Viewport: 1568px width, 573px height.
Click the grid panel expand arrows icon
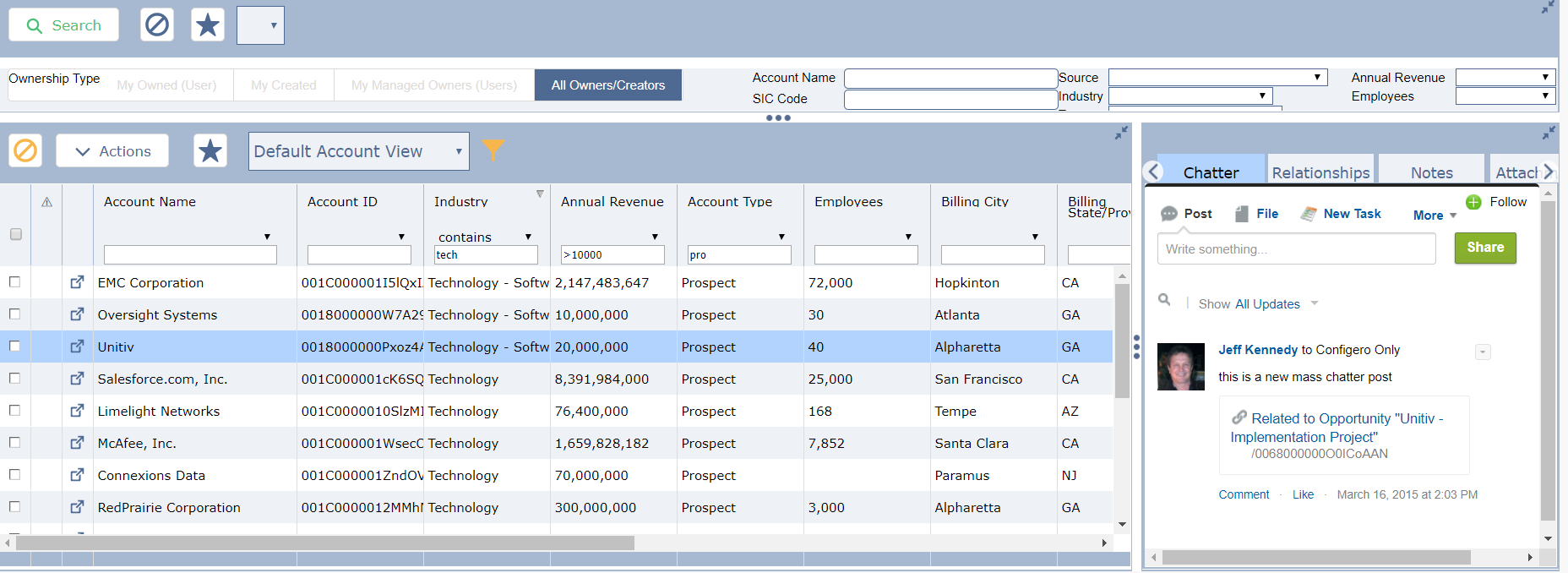click(x=1121, y=134)
